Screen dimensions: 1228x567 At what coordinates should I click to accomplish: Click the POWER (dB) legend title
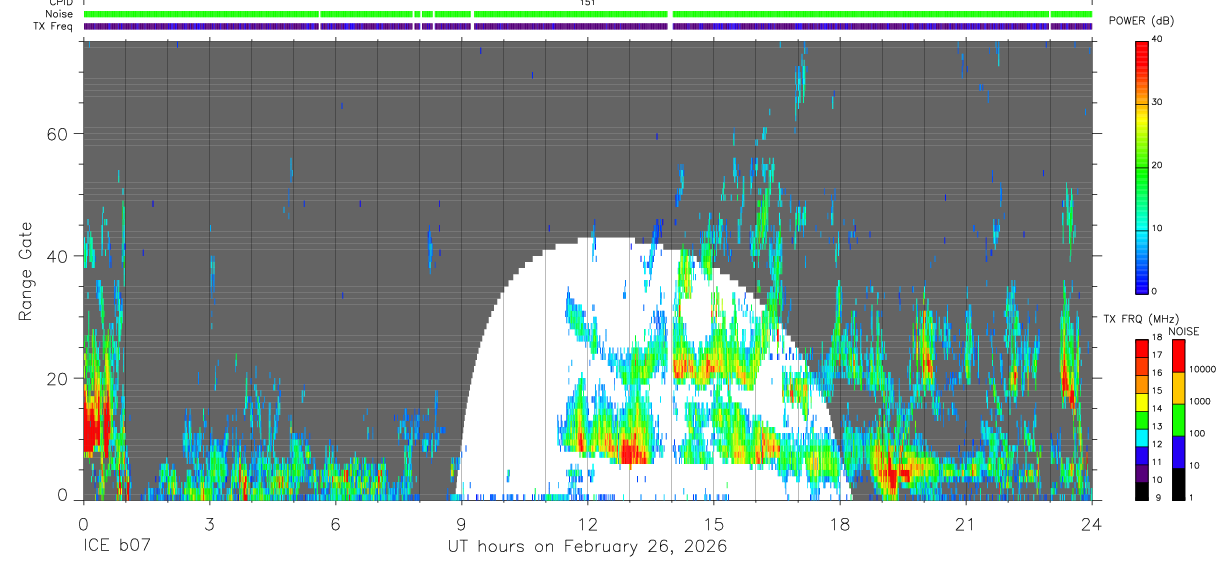click(1141, 21)
